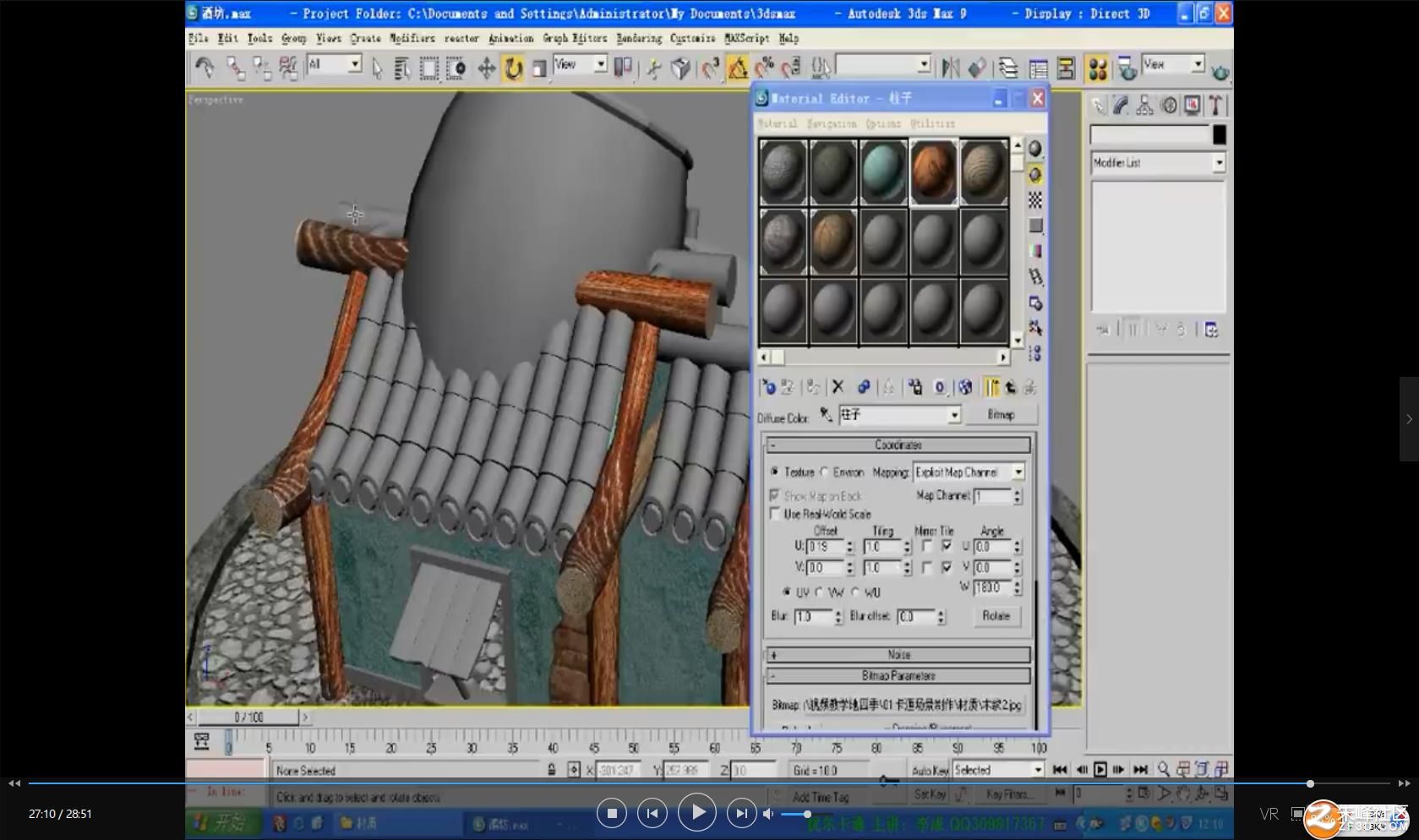Screen dimensions: 1419x840
Task: Click the video player play button
Action: pos(697,813)
